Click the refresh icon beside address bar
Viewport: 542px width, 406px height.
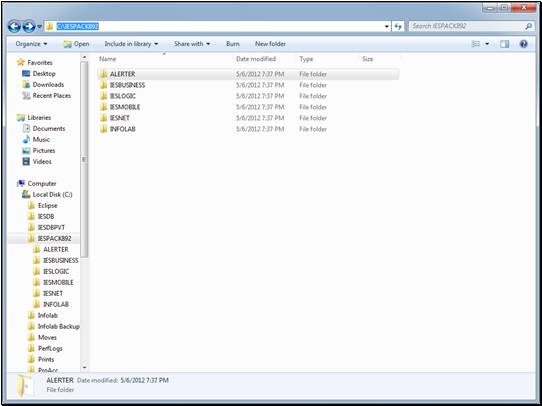coord(398,26)
